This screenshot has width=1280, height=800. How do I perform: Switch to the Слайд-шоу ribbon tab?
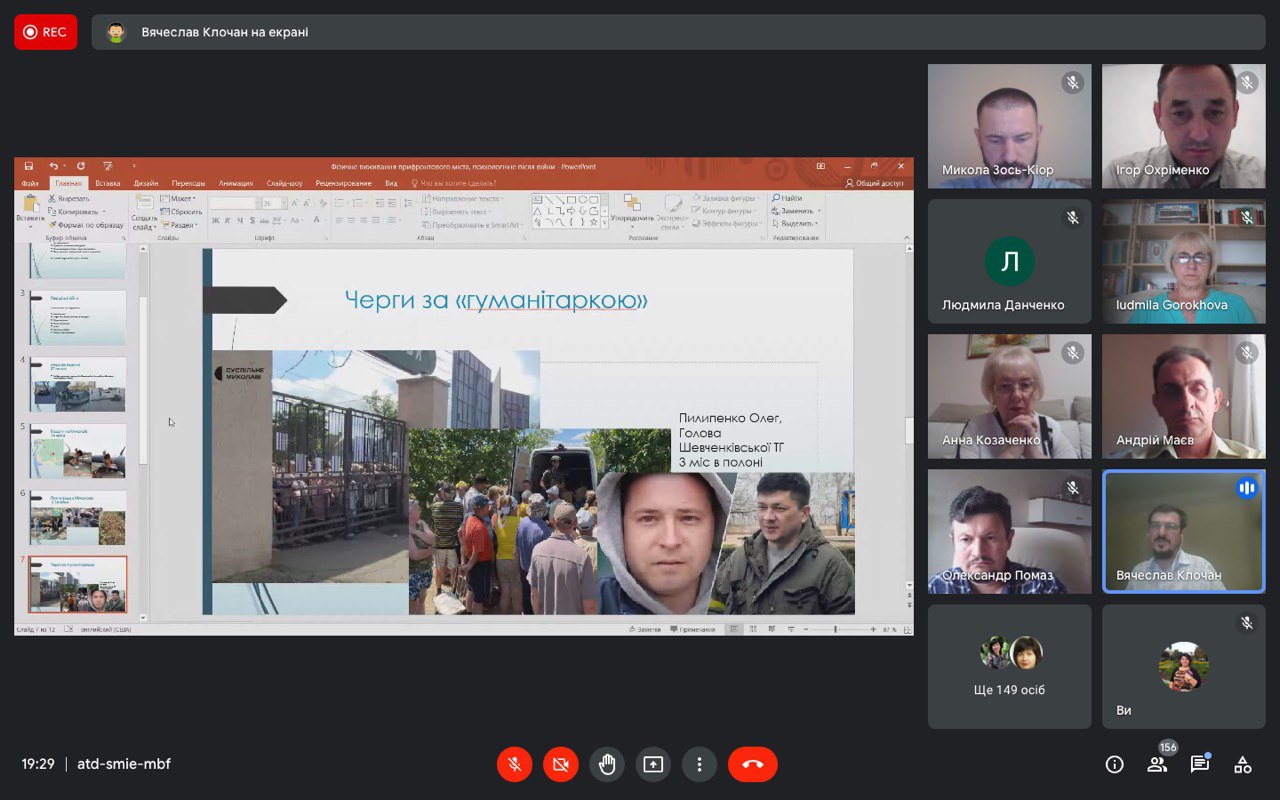tap(286, 183)
